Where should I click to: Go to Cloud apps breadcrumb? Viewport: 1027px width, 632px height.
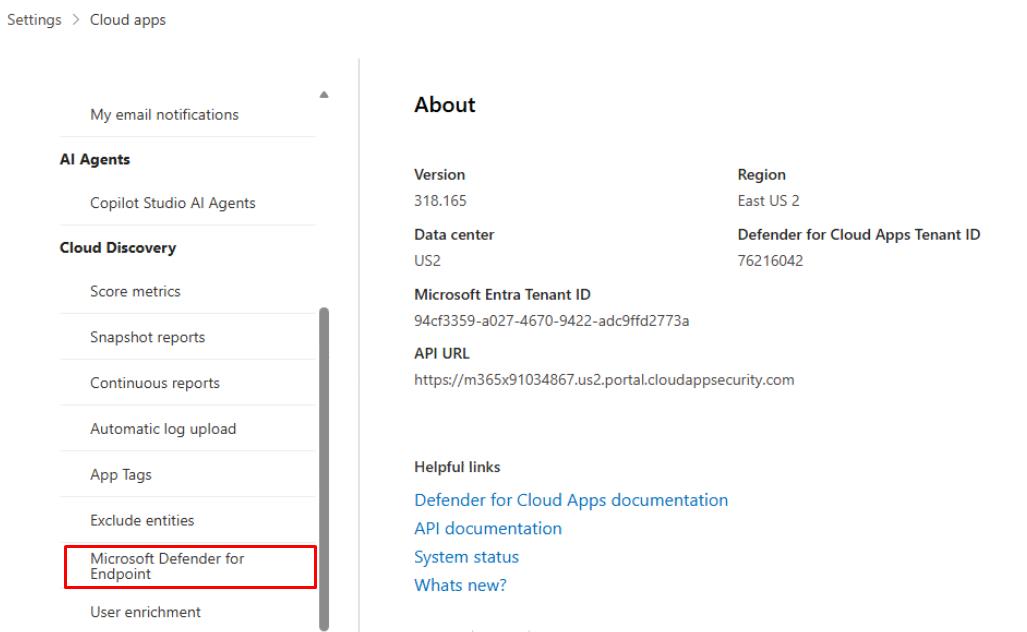pos(128,21)
